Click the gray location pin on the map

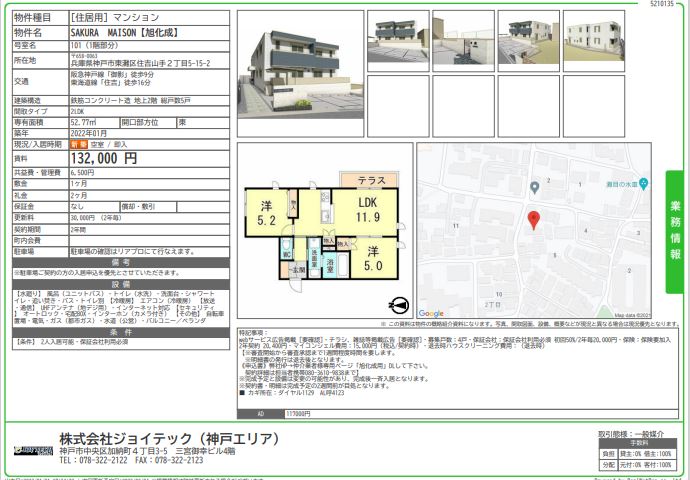click(534, 188)
